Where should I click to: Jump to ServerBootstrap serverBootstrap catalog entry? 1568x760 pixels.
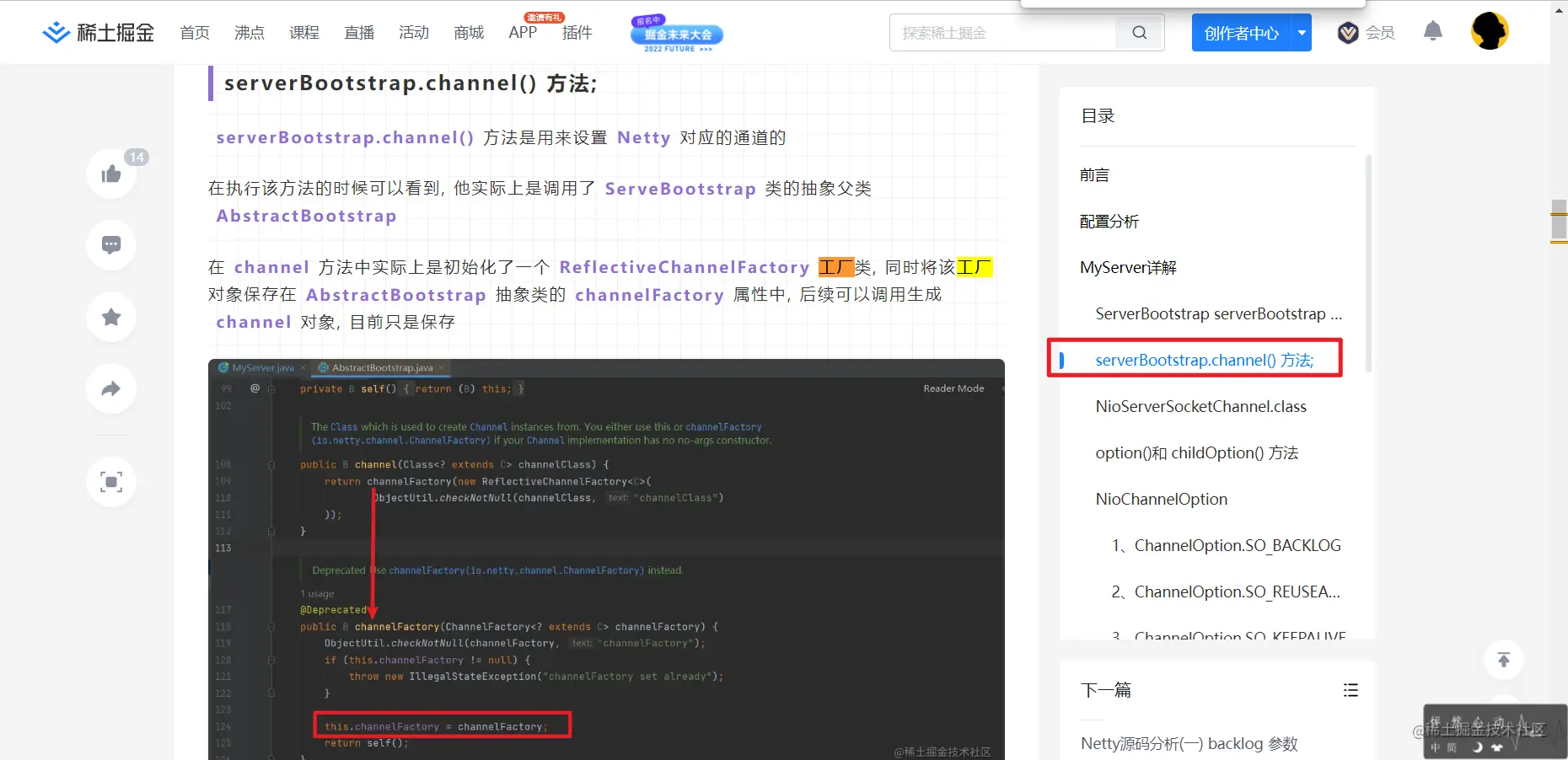point(1218,313)
